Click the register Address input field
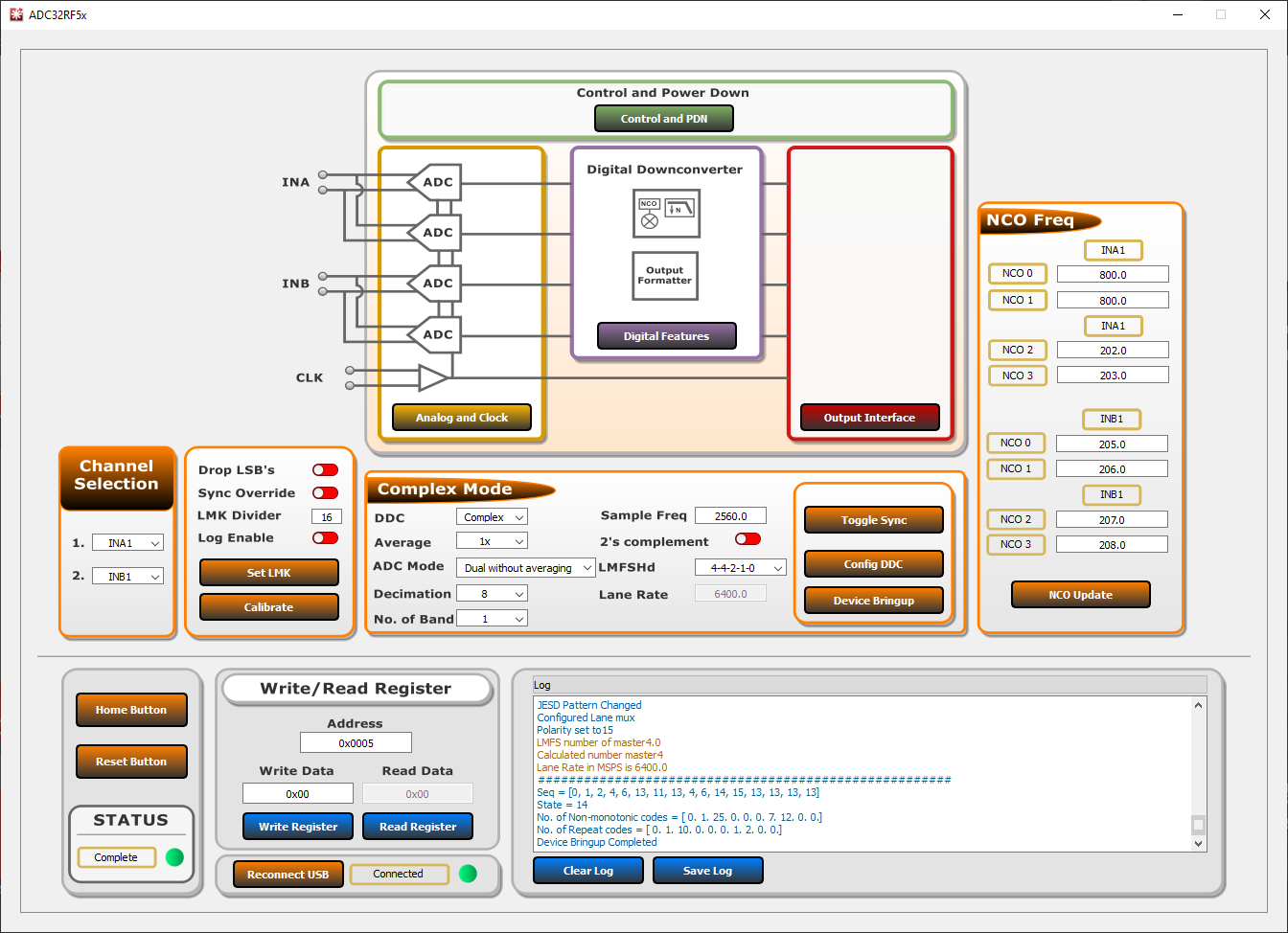 click(356, 742)
